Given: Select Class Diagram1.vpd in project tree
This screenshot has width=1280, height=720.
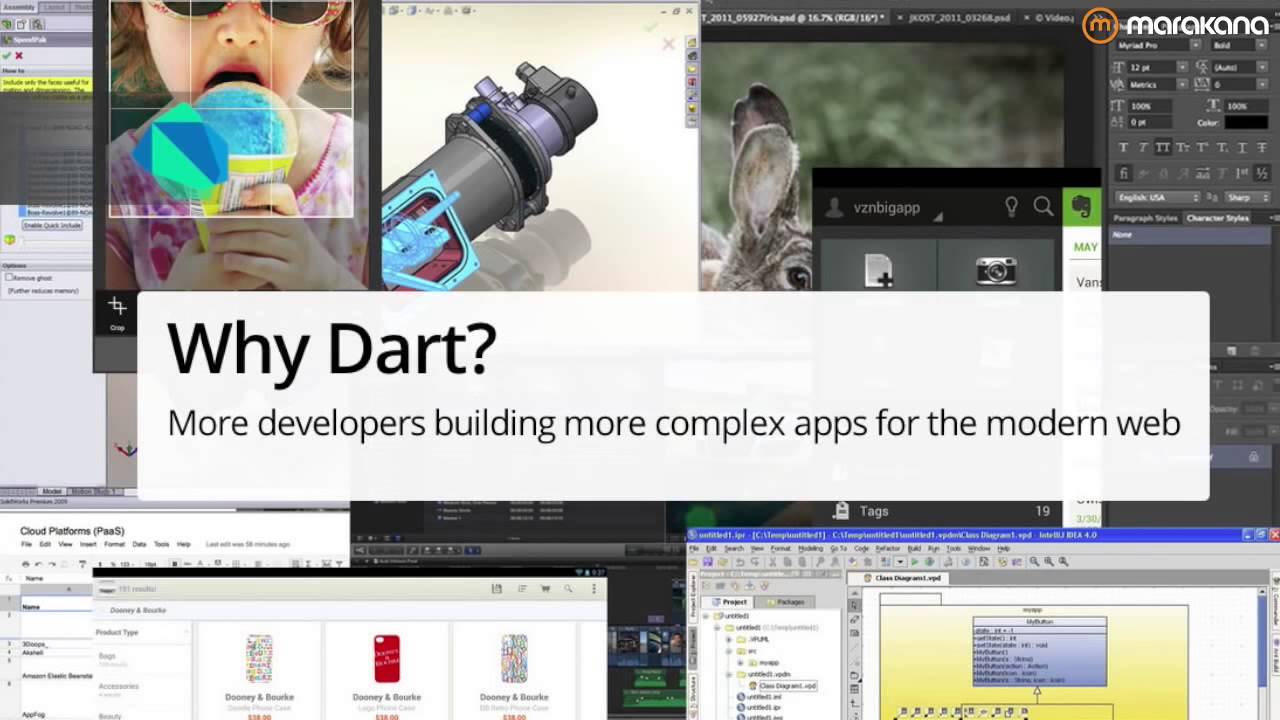Looking at the screenshot, I should [x=788, y=686].
